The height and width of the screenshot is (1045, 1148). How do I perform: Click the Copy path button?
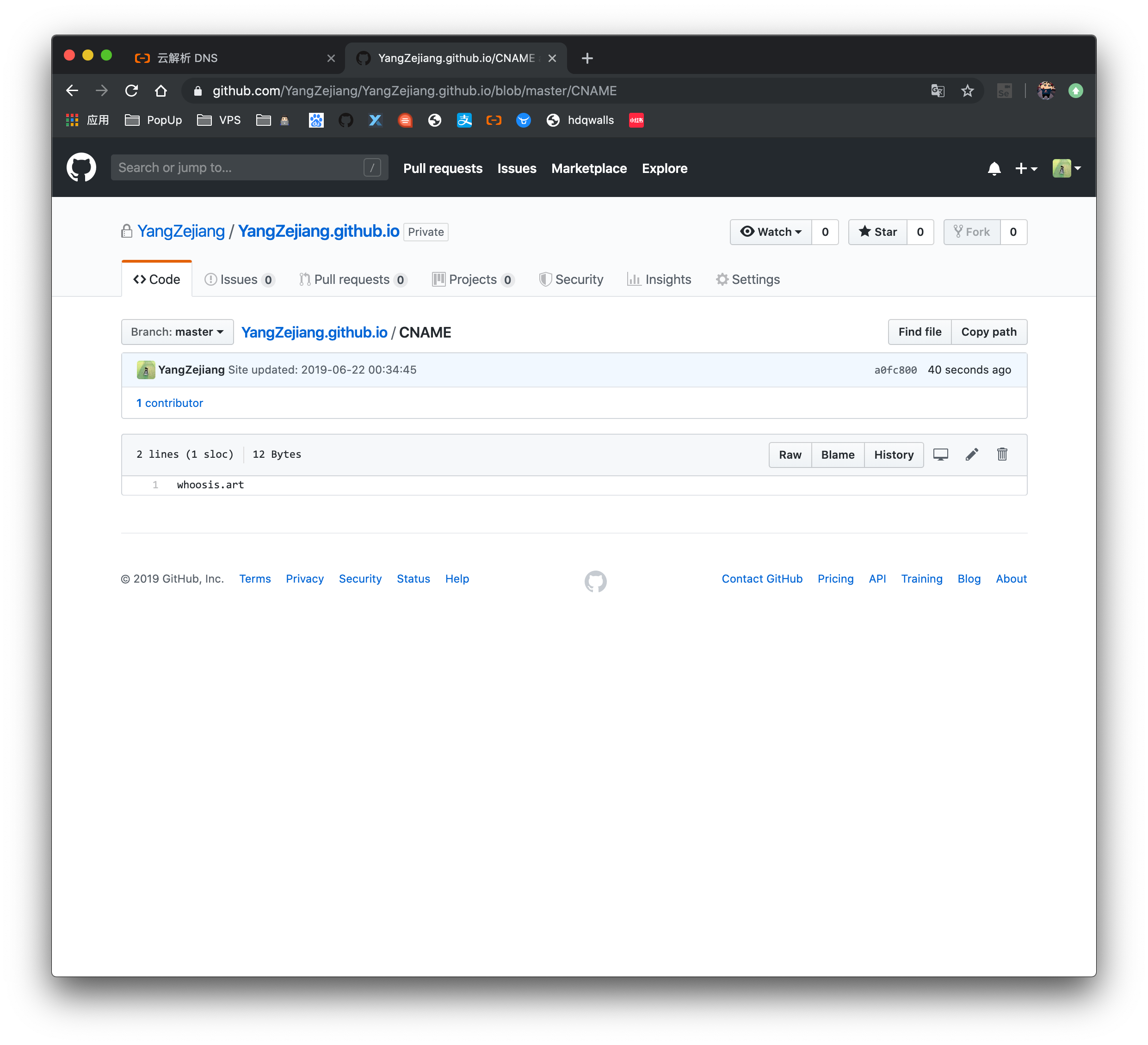point(988,332)
